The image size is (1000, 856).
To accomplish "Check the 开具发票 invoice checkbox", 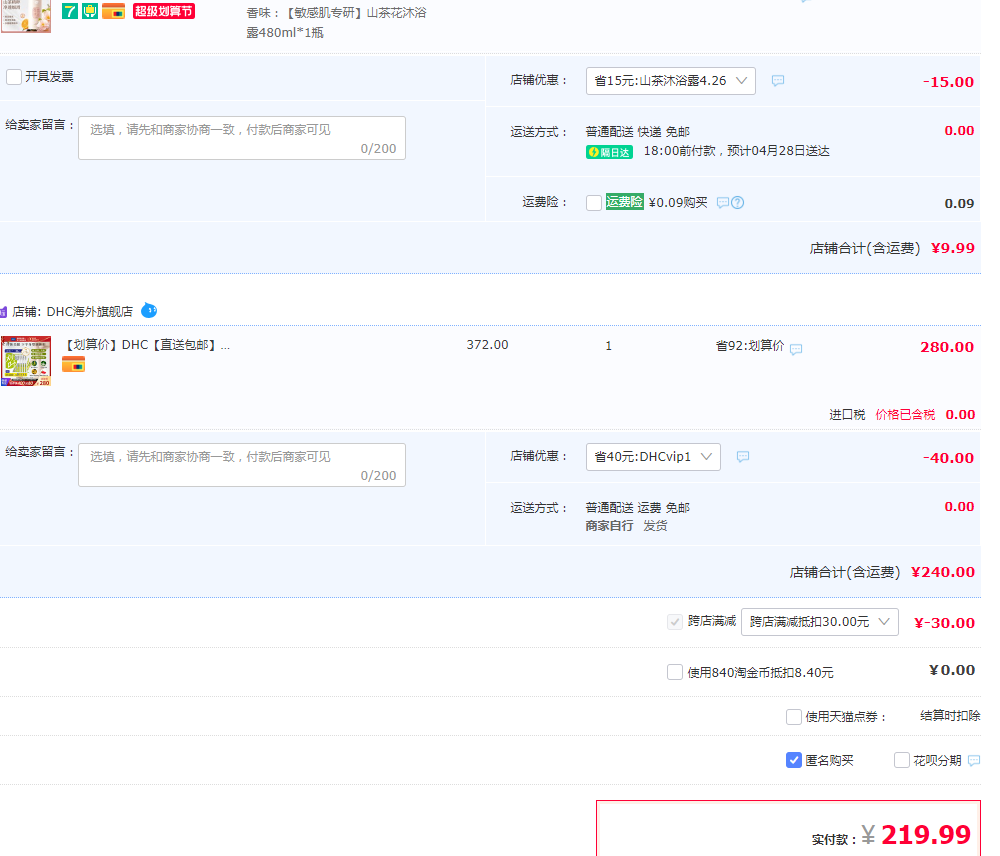I will [14, 77].
